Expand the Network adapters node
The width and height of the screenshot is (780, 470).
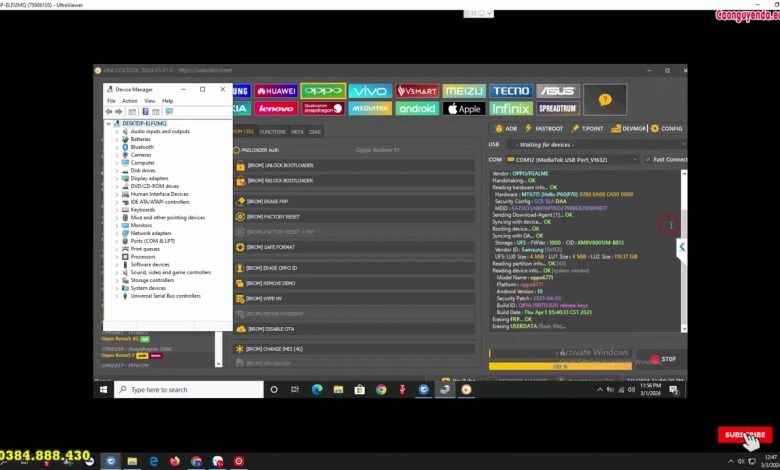coord(117,233)
